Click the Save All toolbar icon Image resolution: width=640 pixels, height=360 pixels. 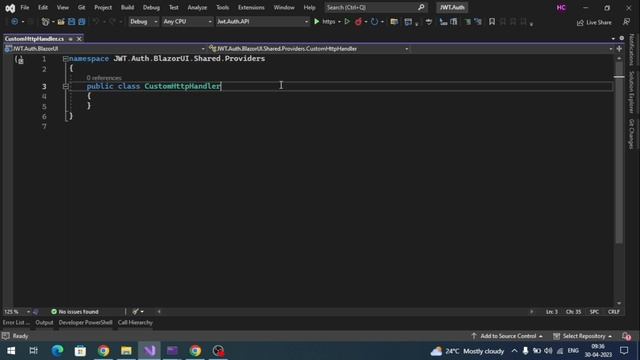pos(82,22)
